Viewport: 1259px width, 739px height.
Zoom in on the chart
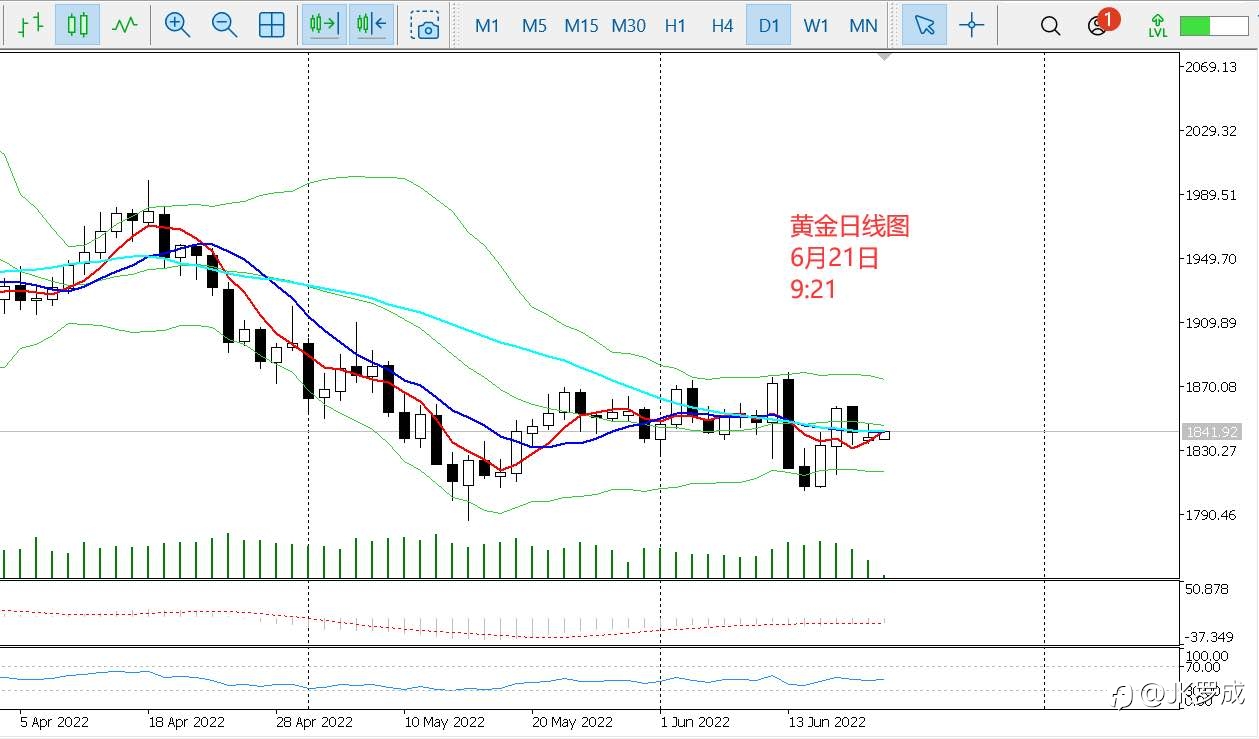tap(178, 25)
